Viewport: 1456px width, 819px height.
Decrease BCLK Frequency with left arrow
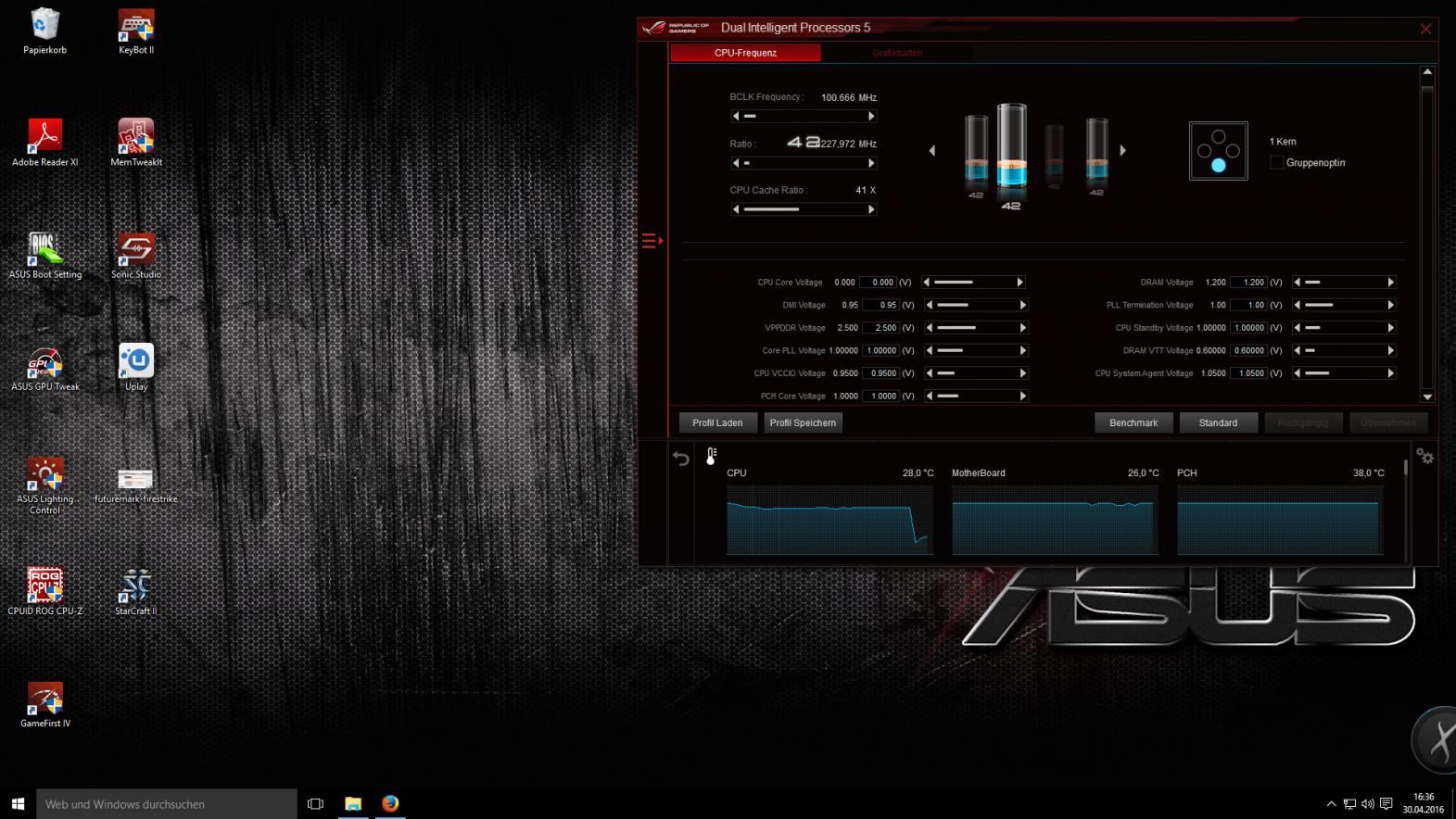click(736, 116)
